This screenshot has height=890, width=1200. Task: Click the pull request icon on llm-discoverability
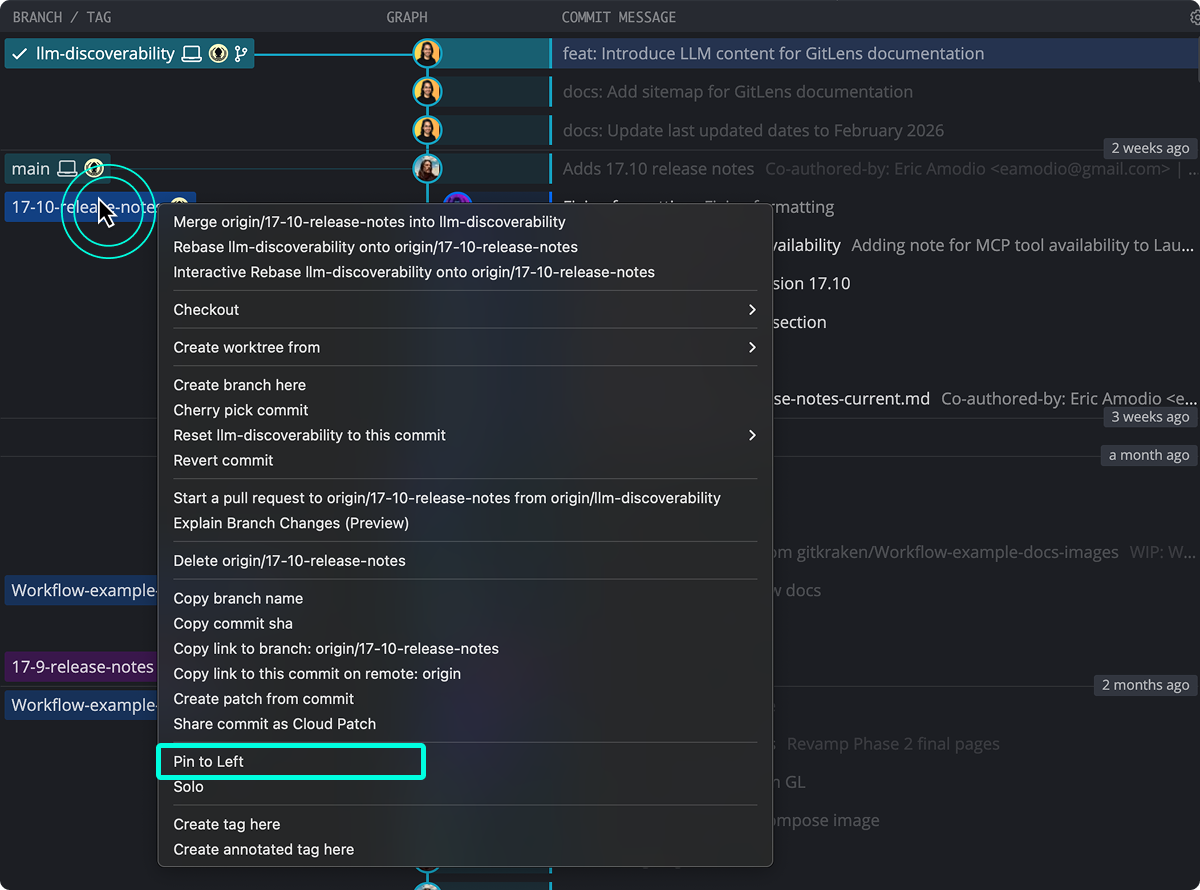point(240,54)
